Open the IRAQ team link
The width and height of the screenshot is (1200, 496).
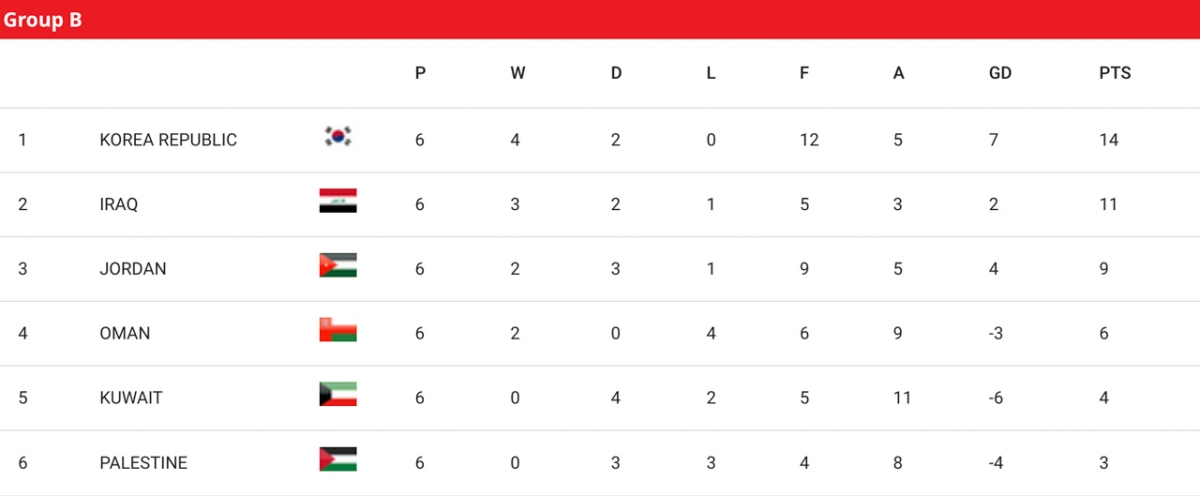point(119,204)
